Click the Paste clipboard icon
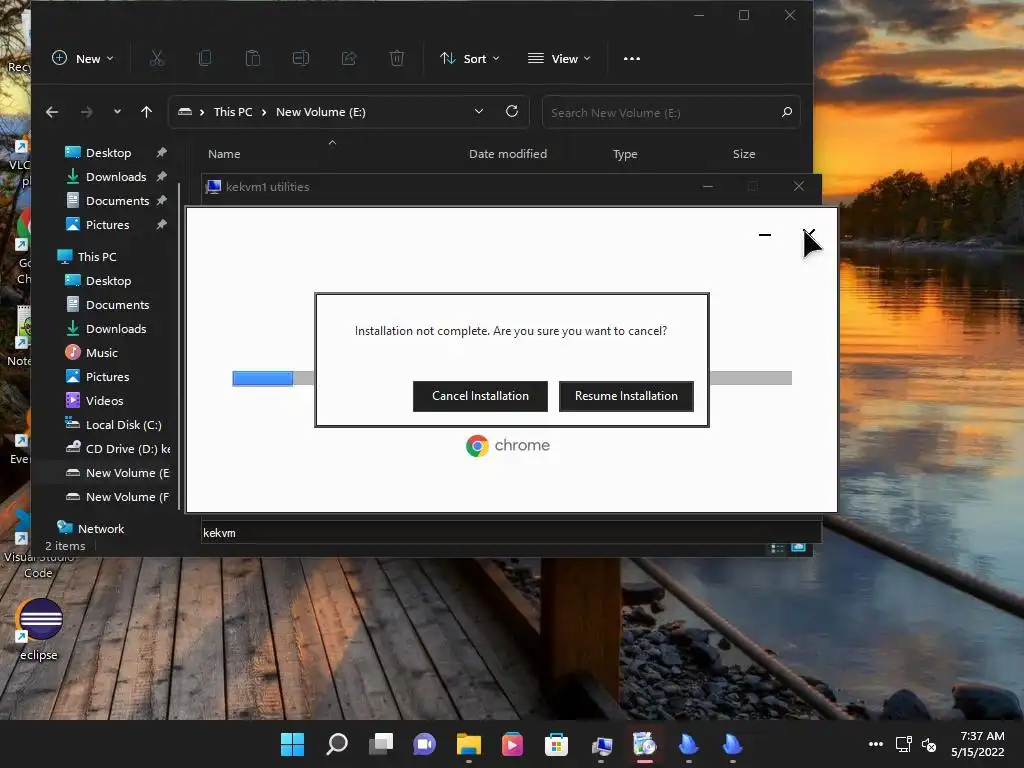The width and height of the screenshot is (1024, 768). [x=253, y=59]
